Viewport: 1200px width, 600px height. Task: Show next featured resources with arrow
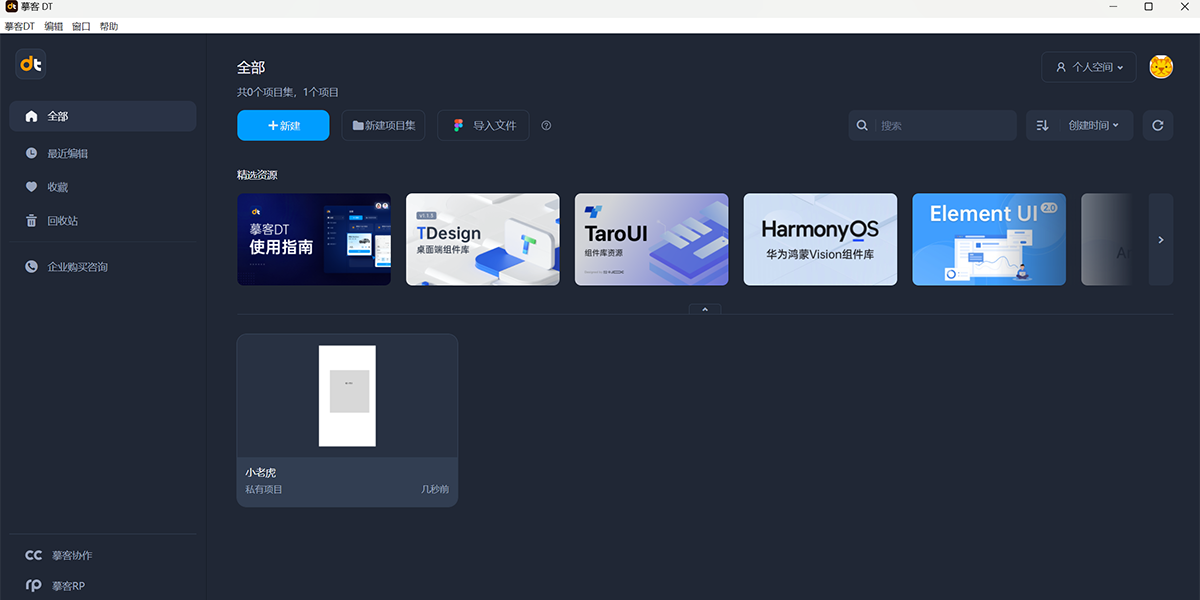click(x=1161, y=239)
